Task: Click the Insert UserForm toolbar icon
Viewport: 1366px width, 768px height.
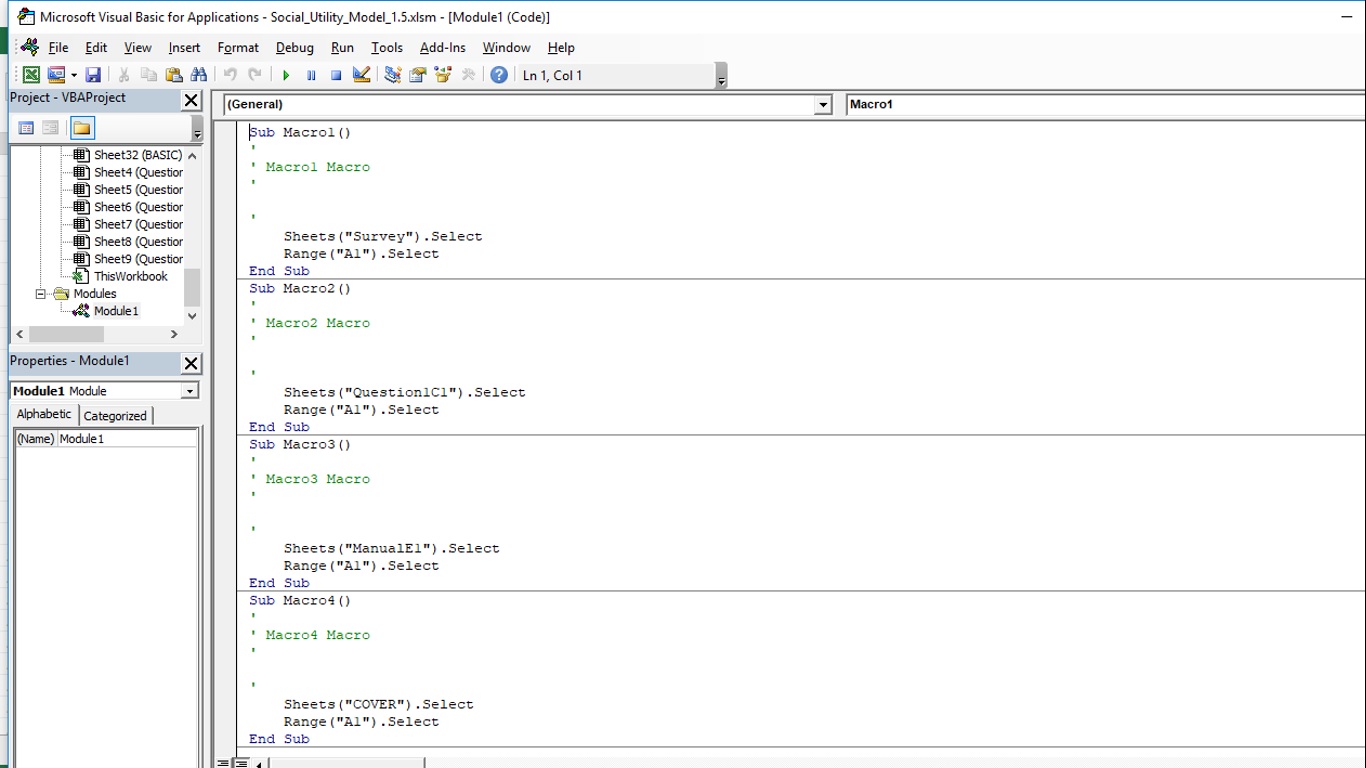Action: tap(56, 75)
